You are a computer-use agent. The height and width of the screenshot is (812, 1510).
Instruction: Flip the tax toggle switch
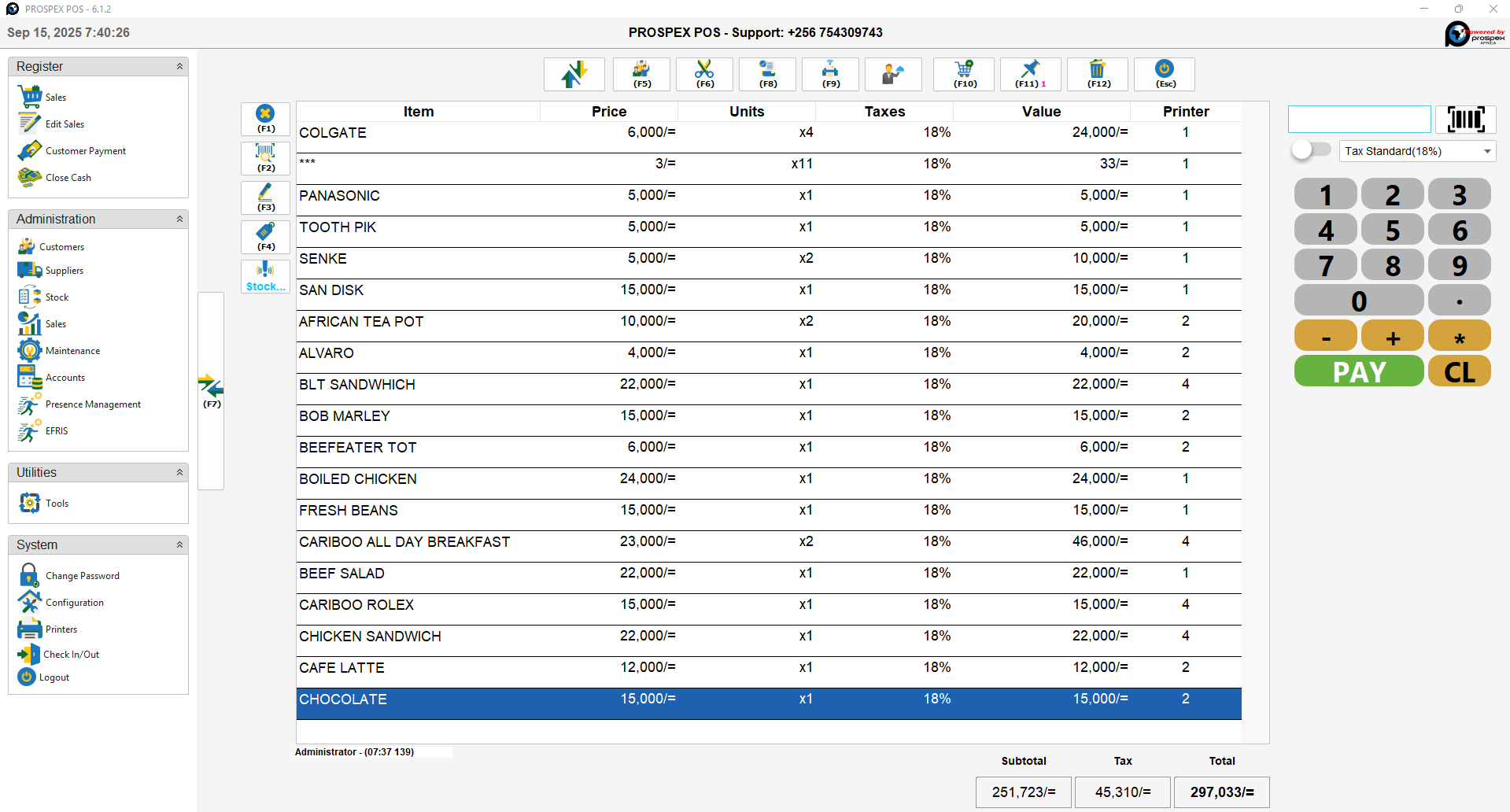(1310, 149)
